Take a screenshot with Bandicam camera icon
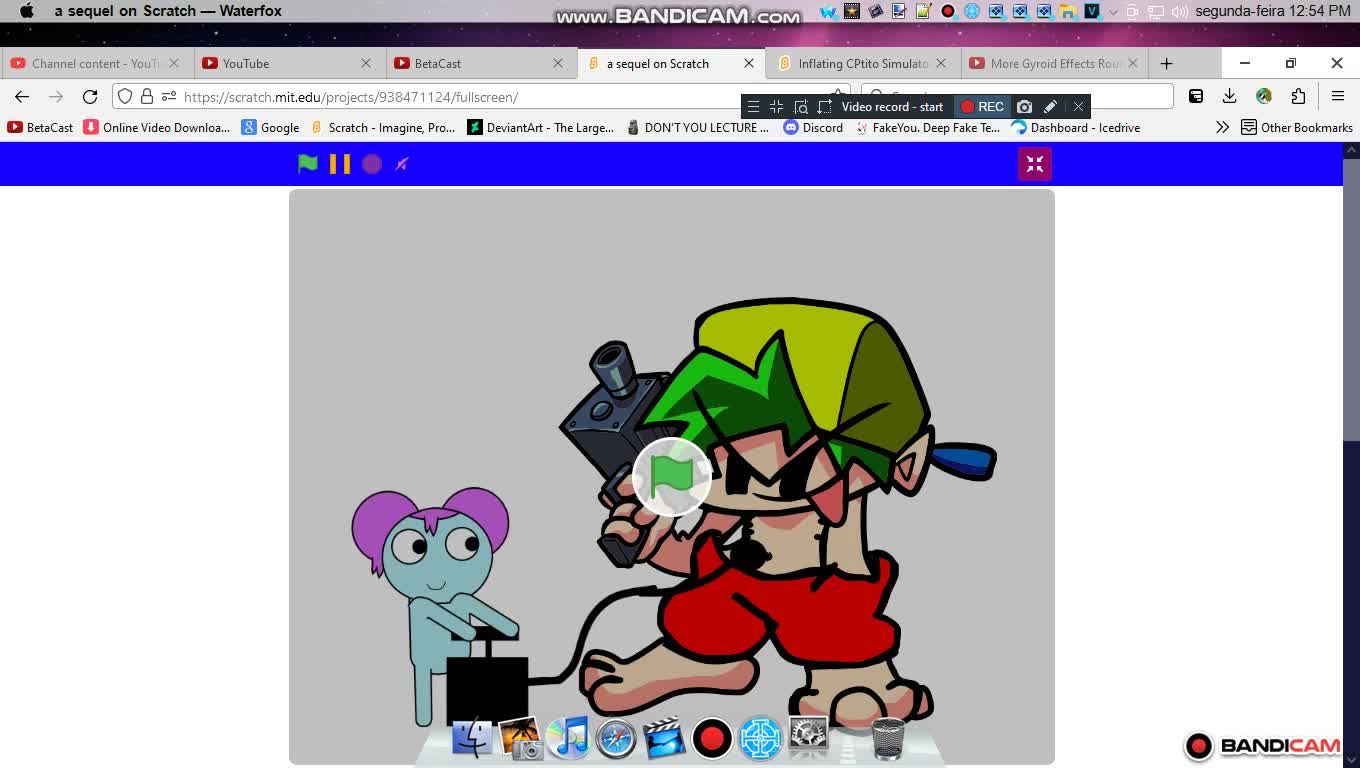This screenshot has width=1360, height=768. (1024, 106)
